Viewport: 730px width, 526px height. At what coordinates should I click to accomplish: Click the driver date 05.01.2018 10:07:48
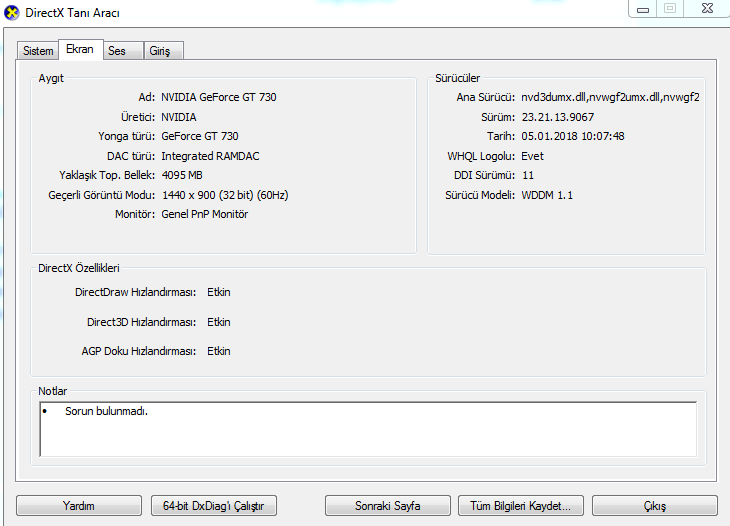(573, 136)
